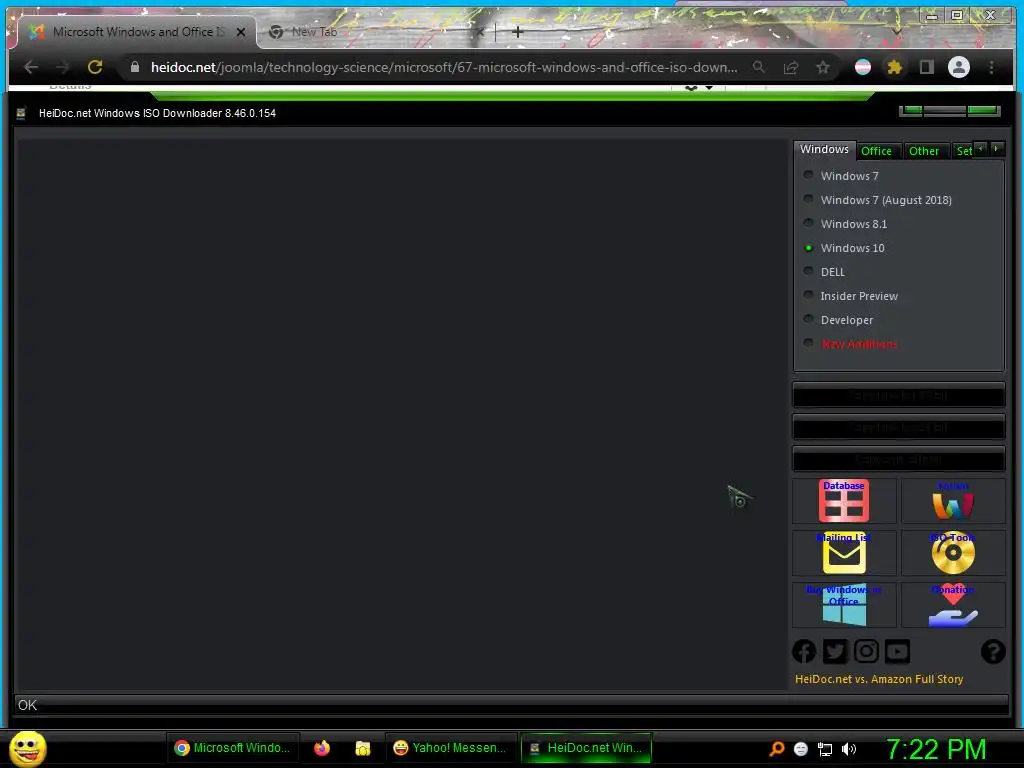Viewport: 1024px width, 768px height.
Task: Open Chrome three-dot menu
Action: click(991, 67)
